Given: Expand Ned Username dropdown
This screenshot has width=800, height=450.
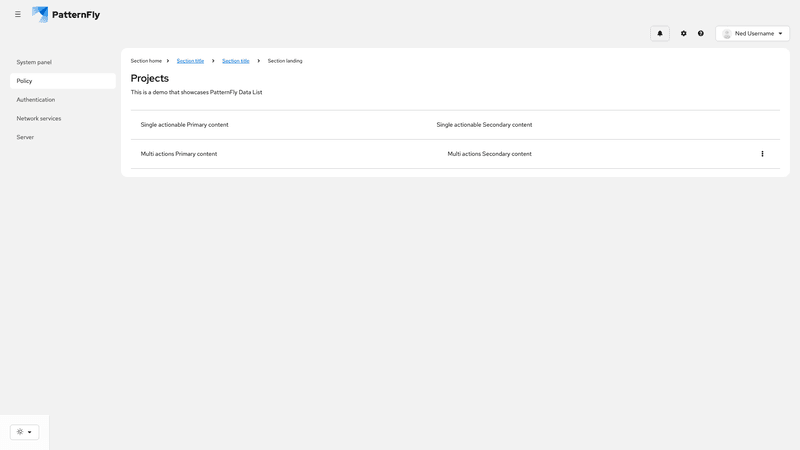Looking at the screenshot, I should coord(753,33).
